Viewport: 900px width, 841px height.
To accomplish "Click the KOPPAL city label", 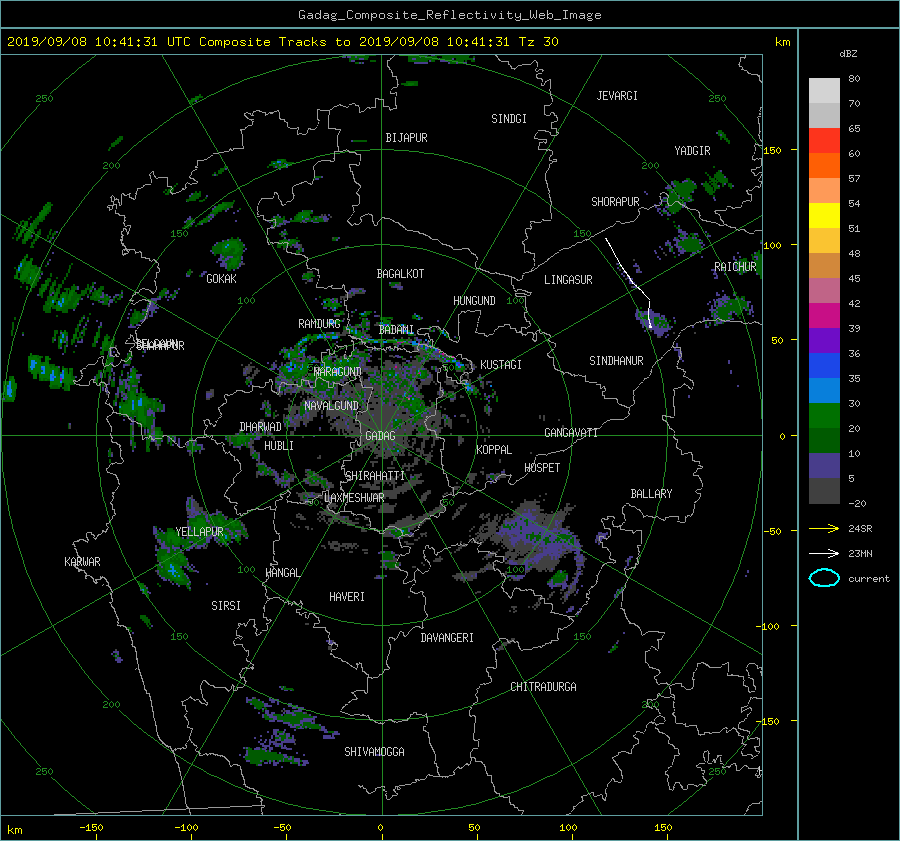I will pos(494,449).
